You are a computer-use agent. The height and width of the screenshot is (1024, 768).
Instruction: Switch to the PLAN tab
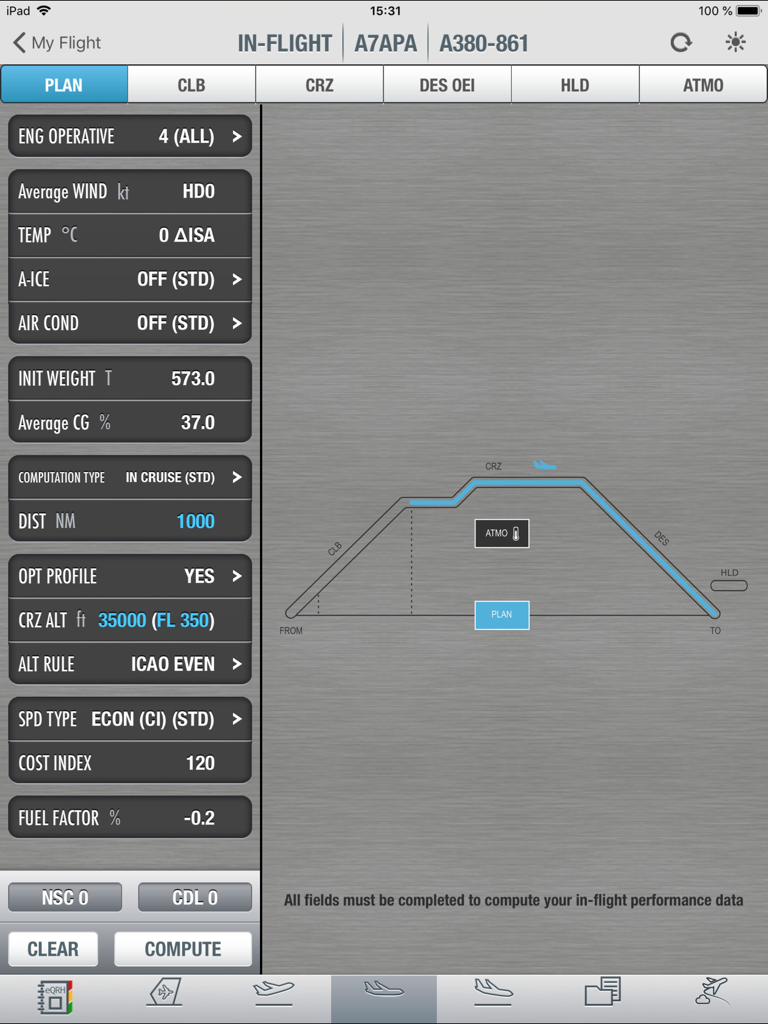click(x=64, y=85)
